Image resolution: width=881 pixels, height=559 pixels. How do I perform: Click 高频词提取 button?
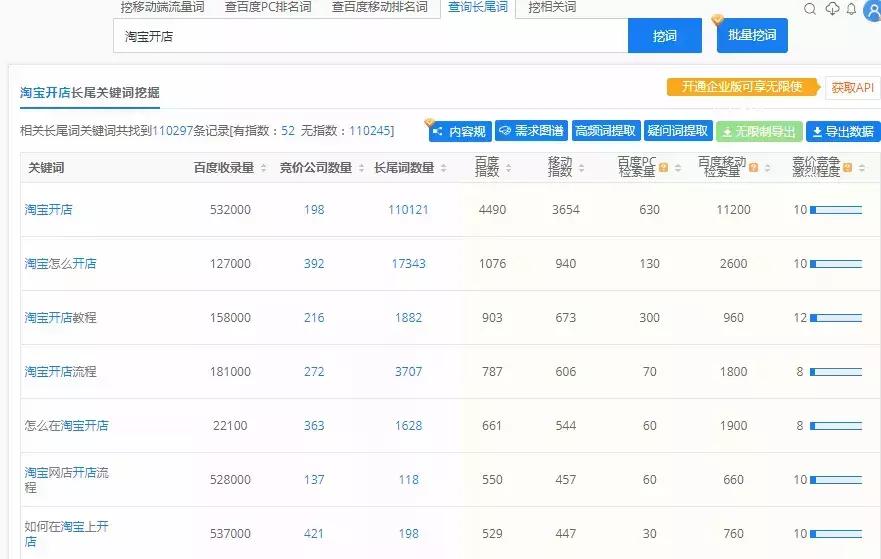(x=605, y=131)
